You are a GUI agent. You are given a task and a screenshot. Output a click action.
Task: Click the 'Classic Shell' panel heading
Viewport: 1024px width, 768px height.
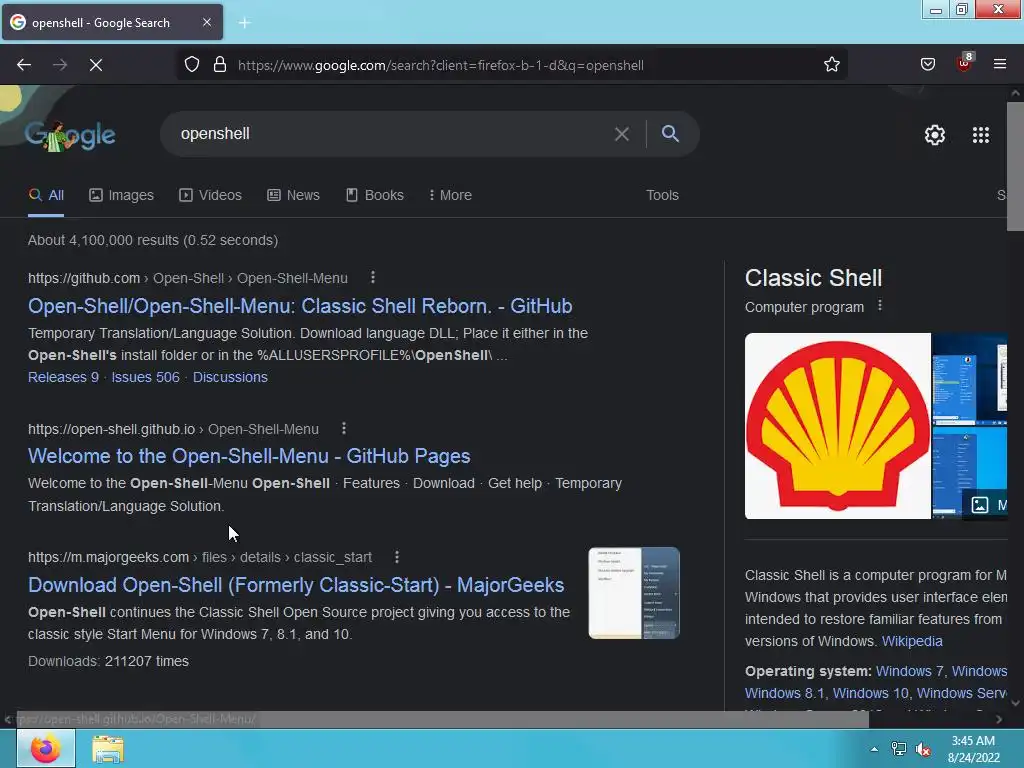tap(813, 278)
